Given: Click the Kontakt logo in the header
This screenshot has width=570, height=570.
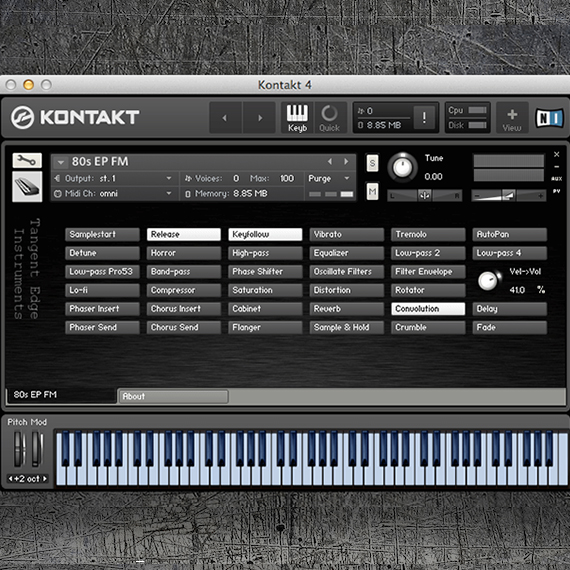Looking at the screenshot, I should (x=75, y=117).
